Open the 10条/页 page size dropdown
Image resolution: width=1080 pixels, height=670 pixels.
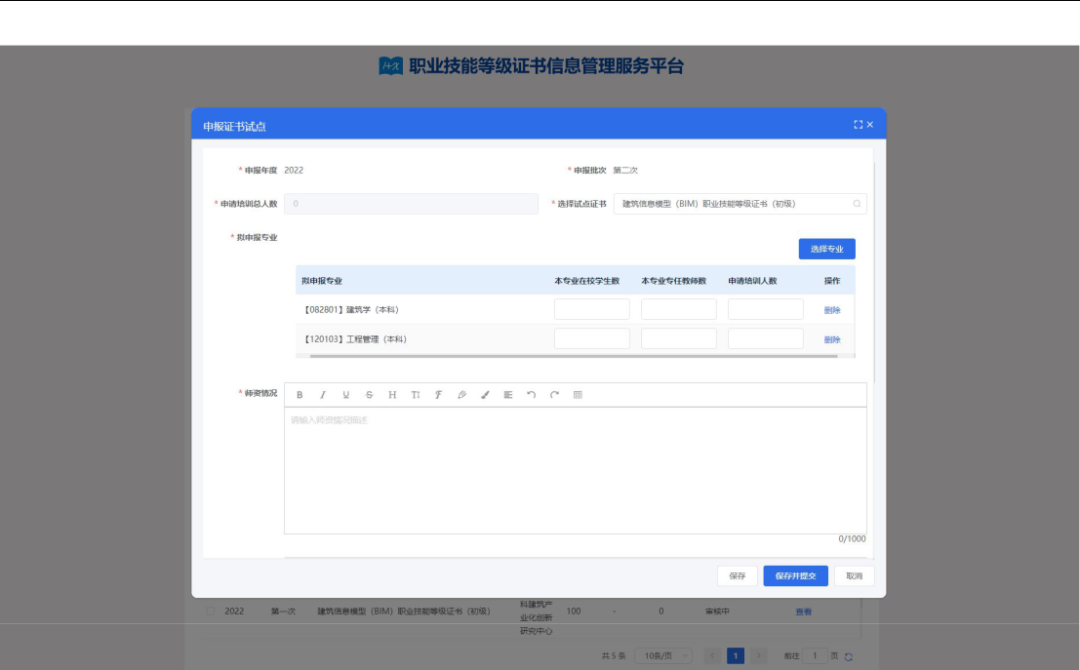(x=664, y=656)
